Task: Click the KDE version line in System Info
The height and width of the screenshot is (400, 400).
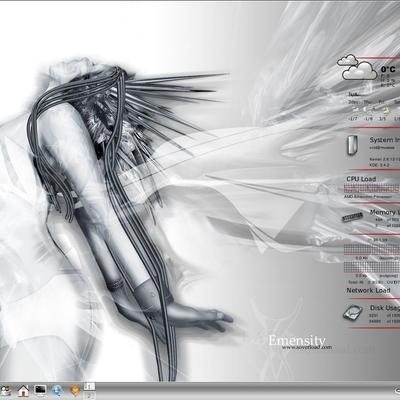Action: click(378, 165)
